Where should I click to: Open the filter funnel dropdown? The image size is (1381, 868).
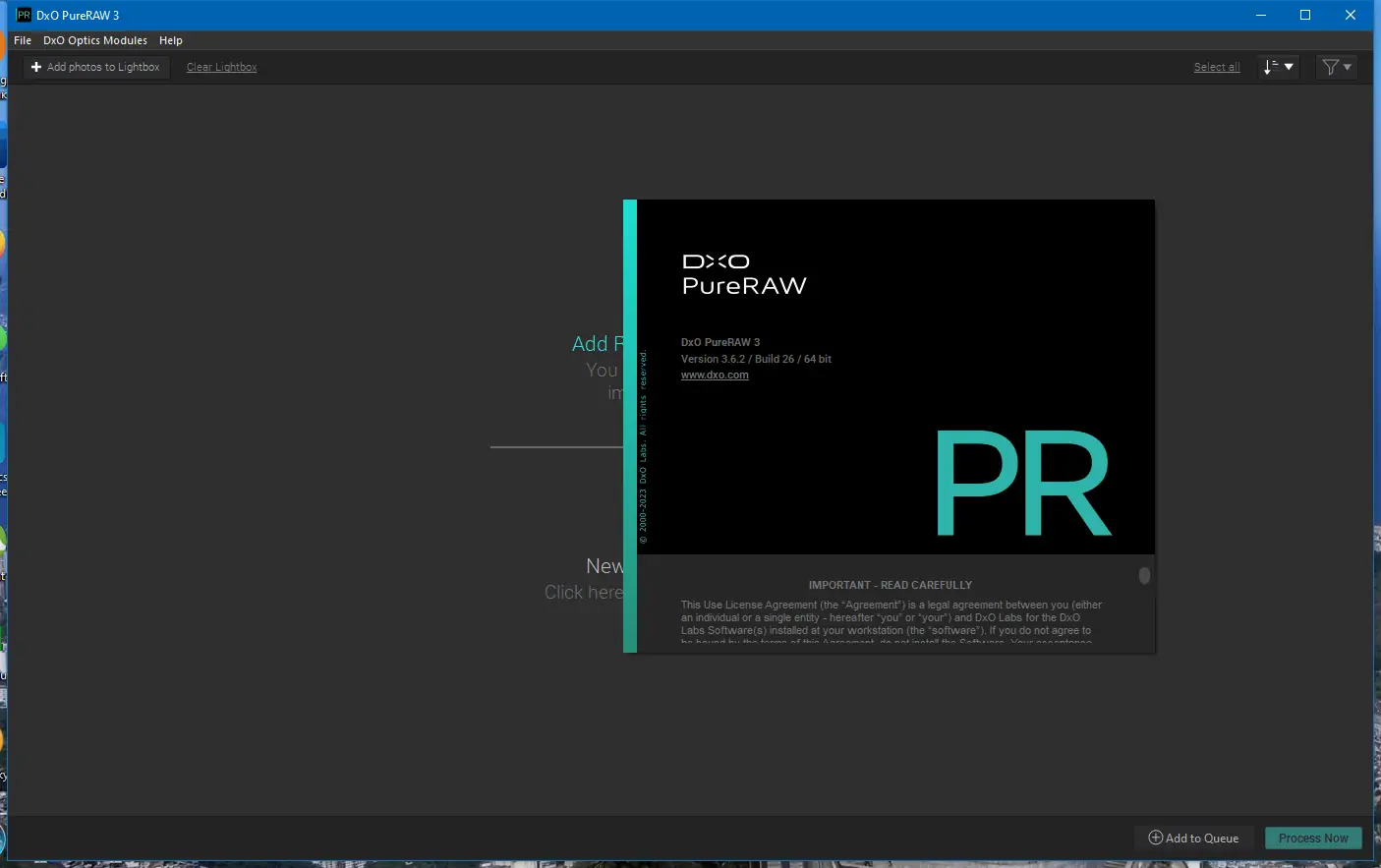pos(1337,67)
